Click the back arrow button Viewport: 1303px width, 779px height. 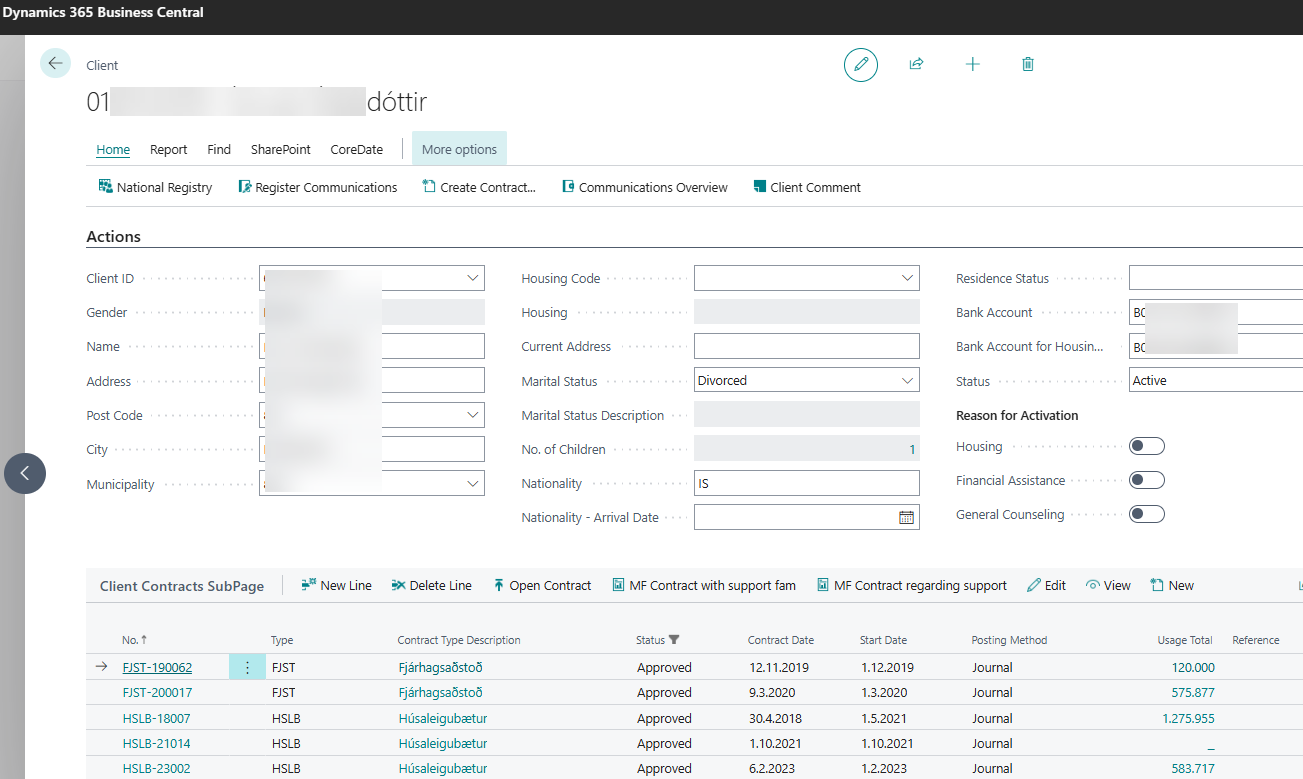tap(55, 63)
